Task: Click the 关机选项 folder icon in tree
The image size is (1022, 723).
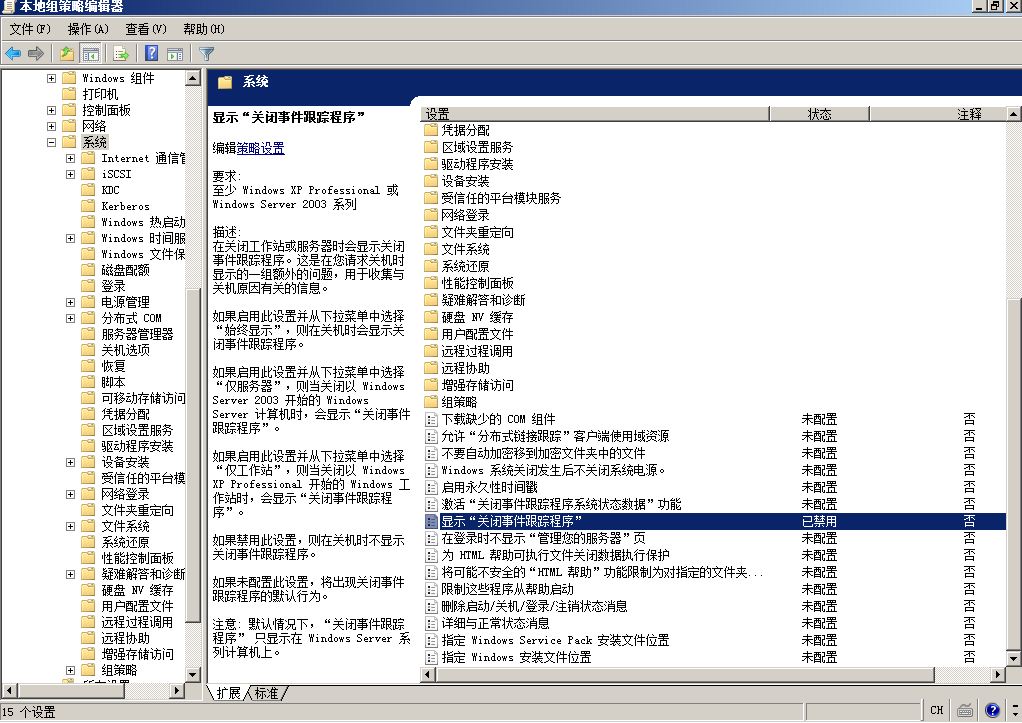Action: 88,350
